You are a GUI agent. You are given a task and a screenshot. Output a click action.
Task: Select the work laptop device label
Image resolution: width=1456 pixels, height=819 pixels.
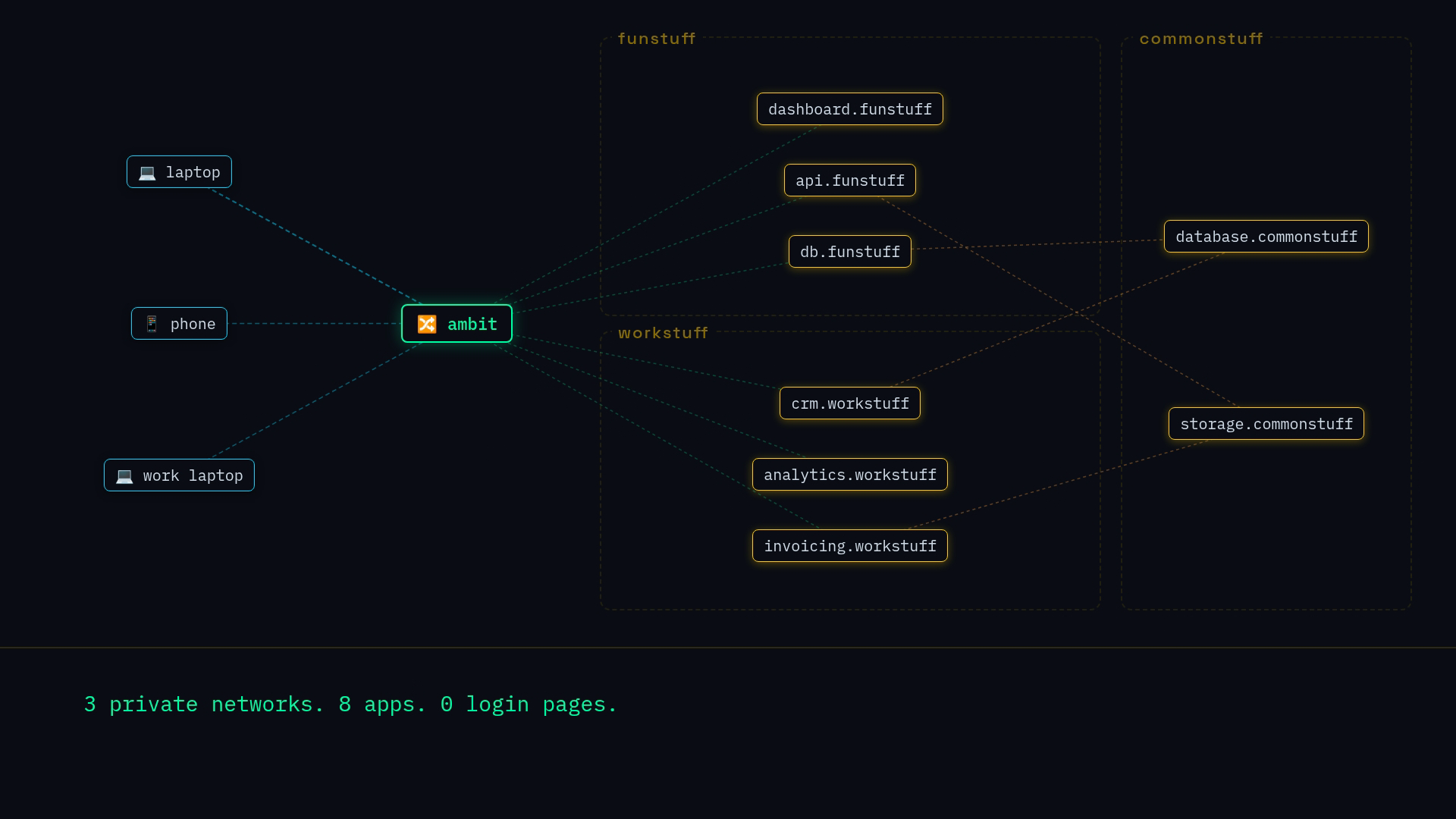point(193,475)
